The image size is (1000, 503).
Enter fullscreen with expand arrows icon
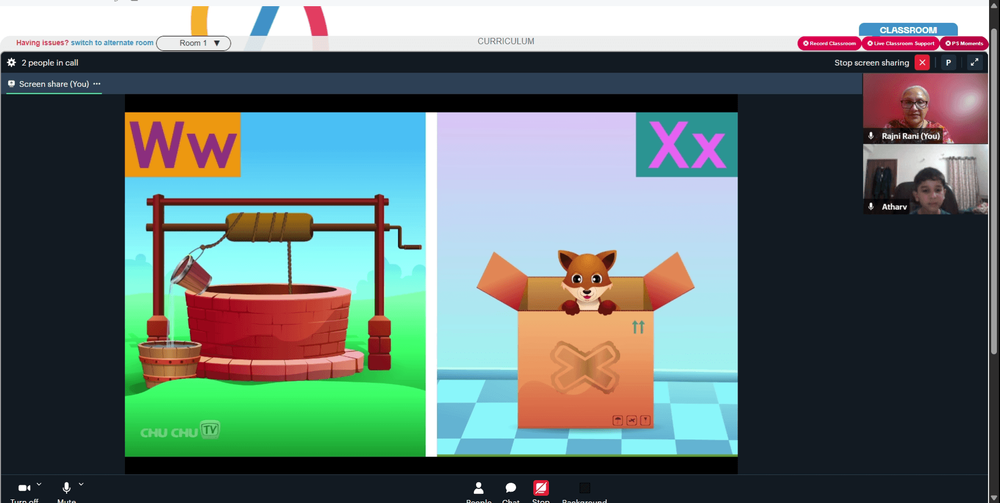[x=974, y=62]
